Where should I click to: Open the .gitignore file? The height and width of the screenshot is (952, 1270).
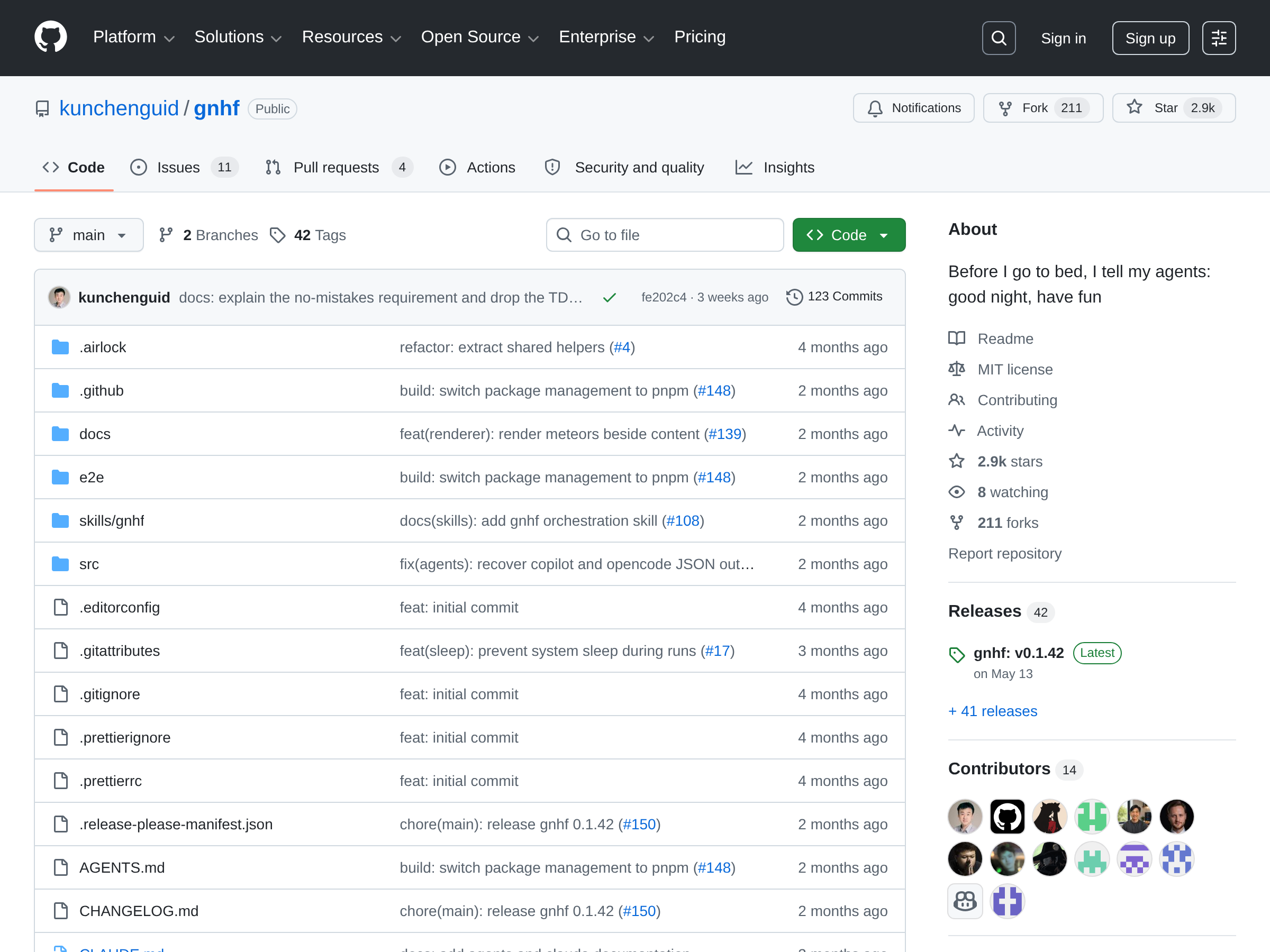tap(110, 694)
